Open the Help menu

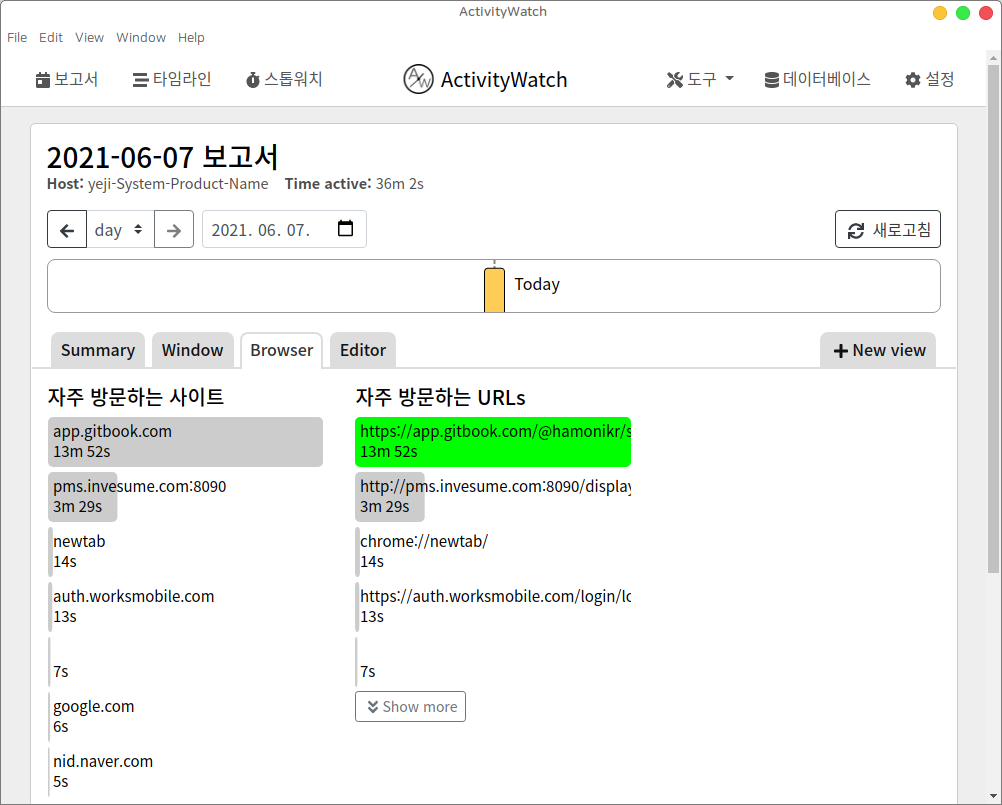click(191, 38)
